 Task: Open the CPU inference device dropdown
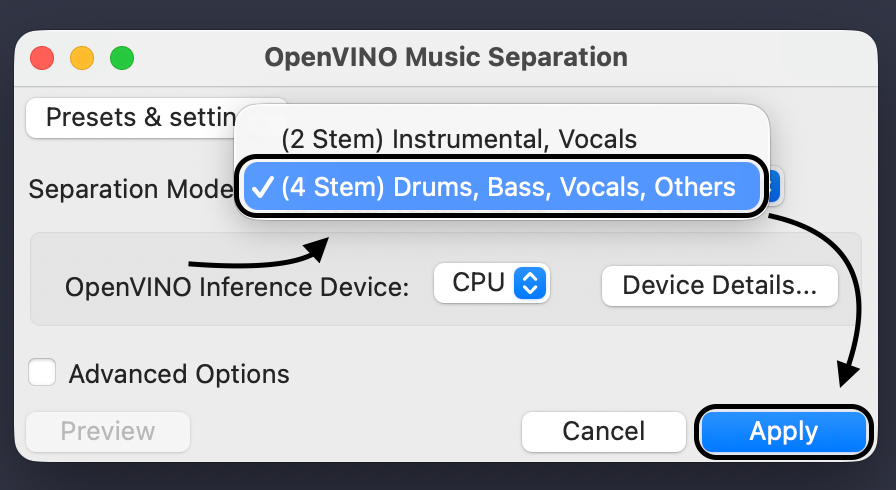point(491,283)
